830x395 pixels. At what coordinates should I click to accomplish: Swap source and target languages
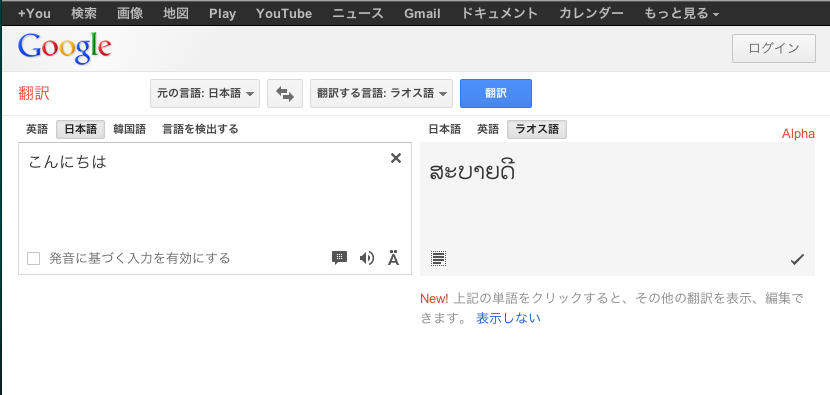tap(285, 94)
